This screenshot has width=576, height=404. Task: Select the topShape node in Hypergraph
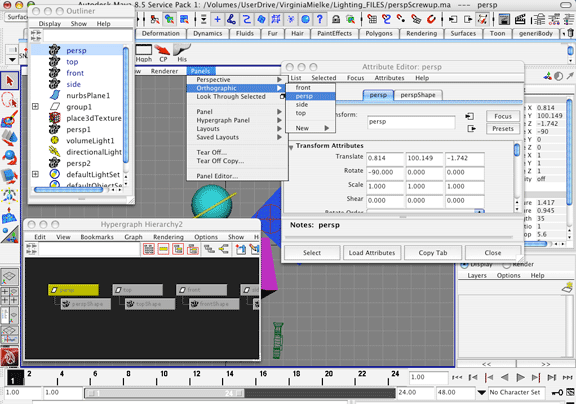[x=150, y=304]
